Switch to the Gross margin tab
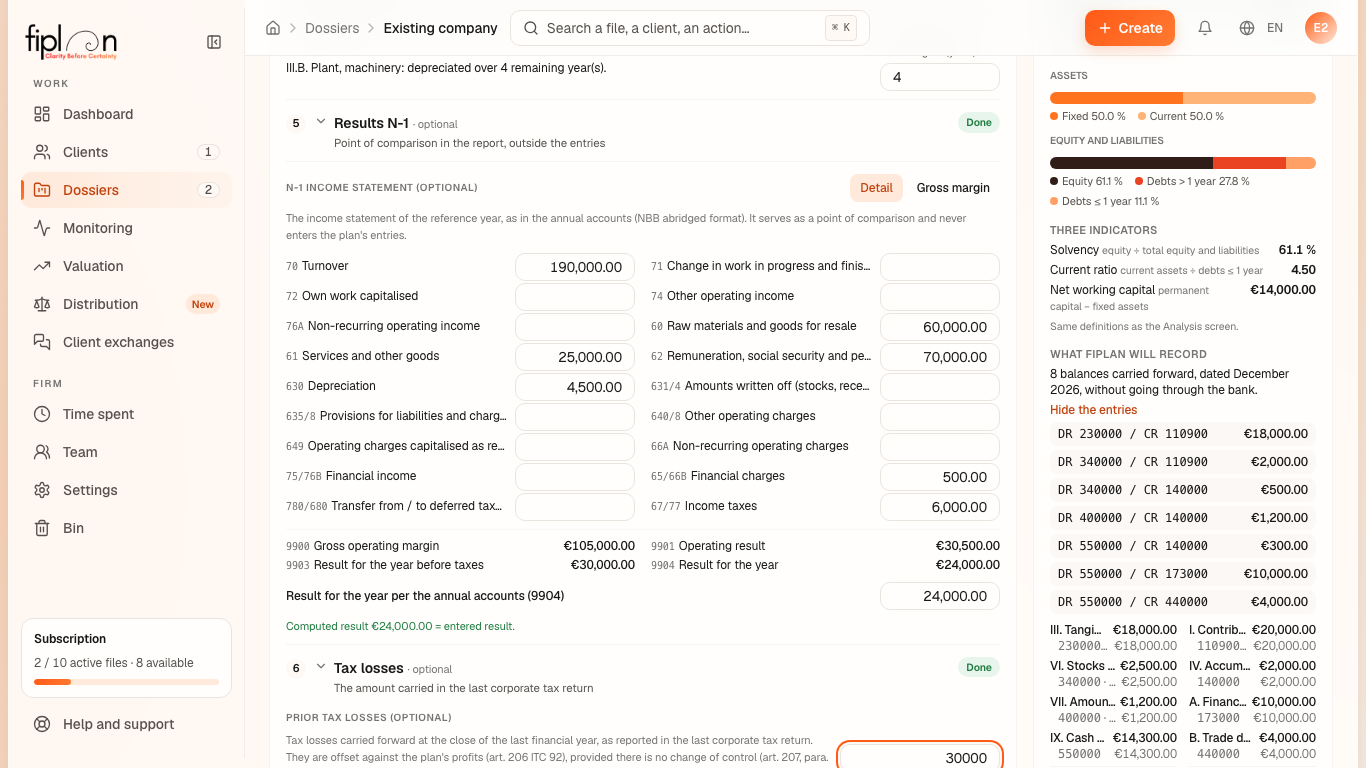The image size is (1366, 768). point(953,188)
